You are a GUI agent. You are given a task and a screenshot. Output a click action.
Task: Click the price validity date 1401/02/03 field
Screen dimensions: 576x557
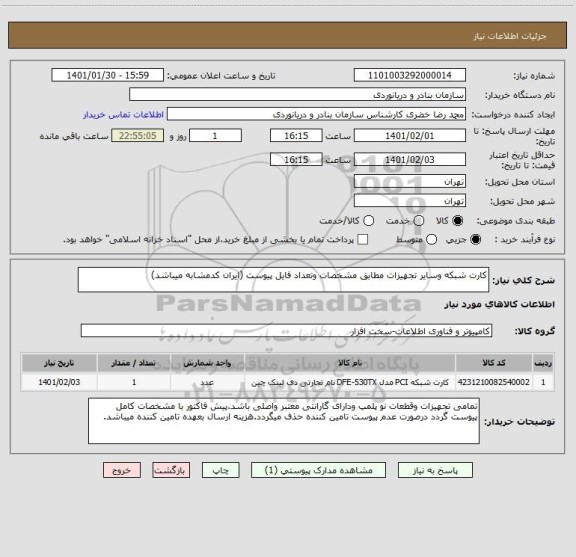pos(410,159)
